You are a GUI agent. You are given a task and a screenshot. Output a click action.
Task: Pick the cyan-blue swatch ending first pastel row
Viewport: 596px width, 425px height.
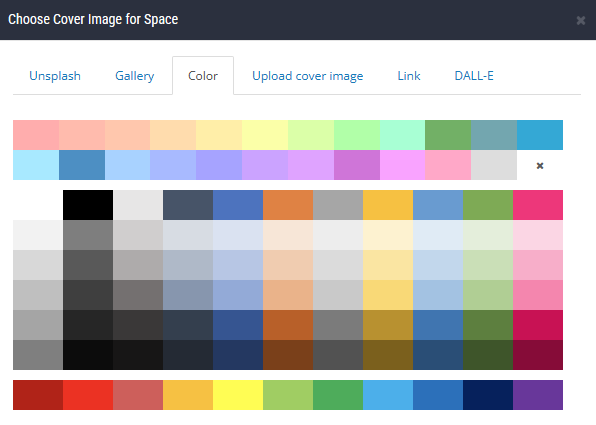pyautogui.click(x=540, y=135)
